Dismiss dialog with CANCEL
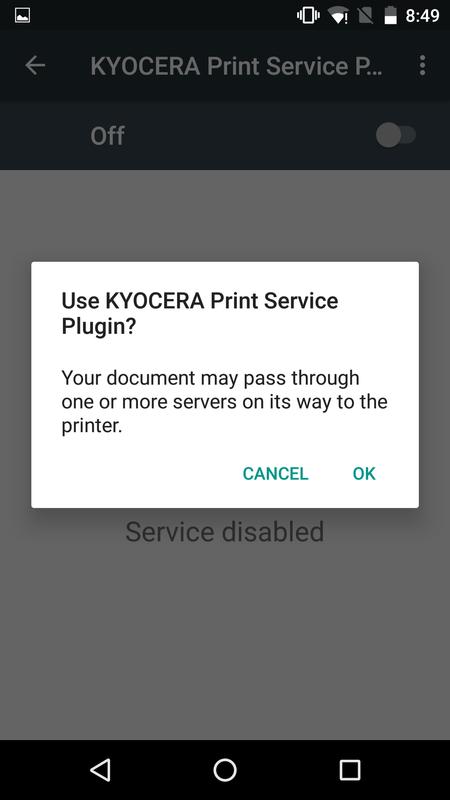 click(276, 473)
